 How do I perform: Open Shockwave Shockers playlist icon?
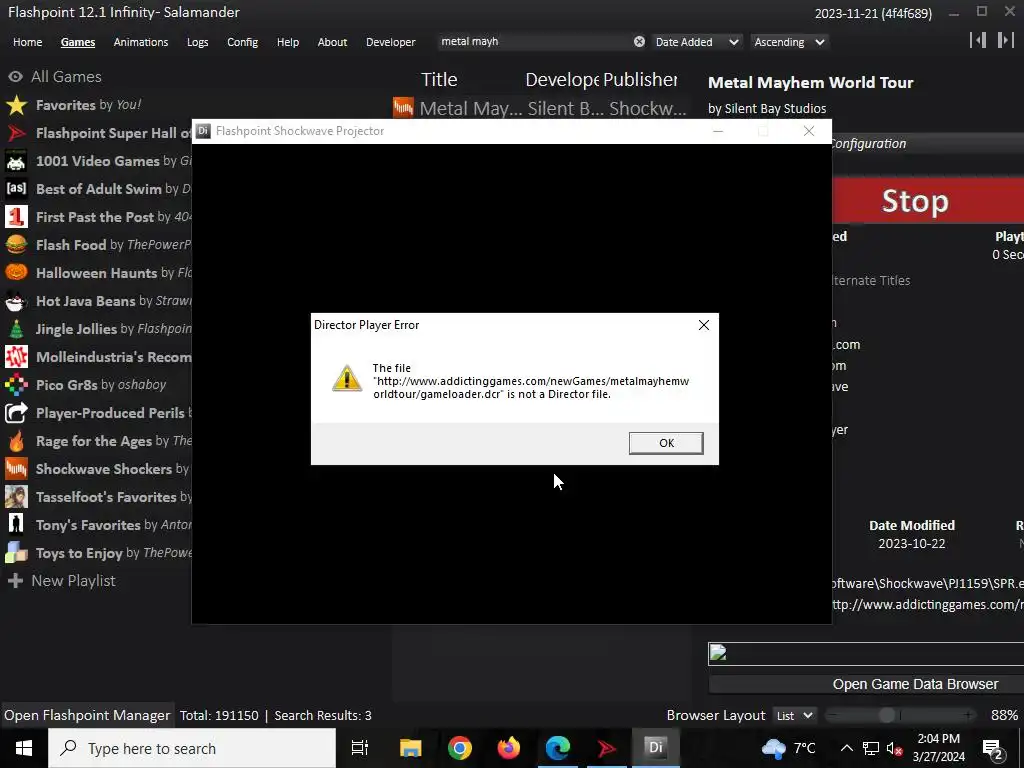point(16,469)
